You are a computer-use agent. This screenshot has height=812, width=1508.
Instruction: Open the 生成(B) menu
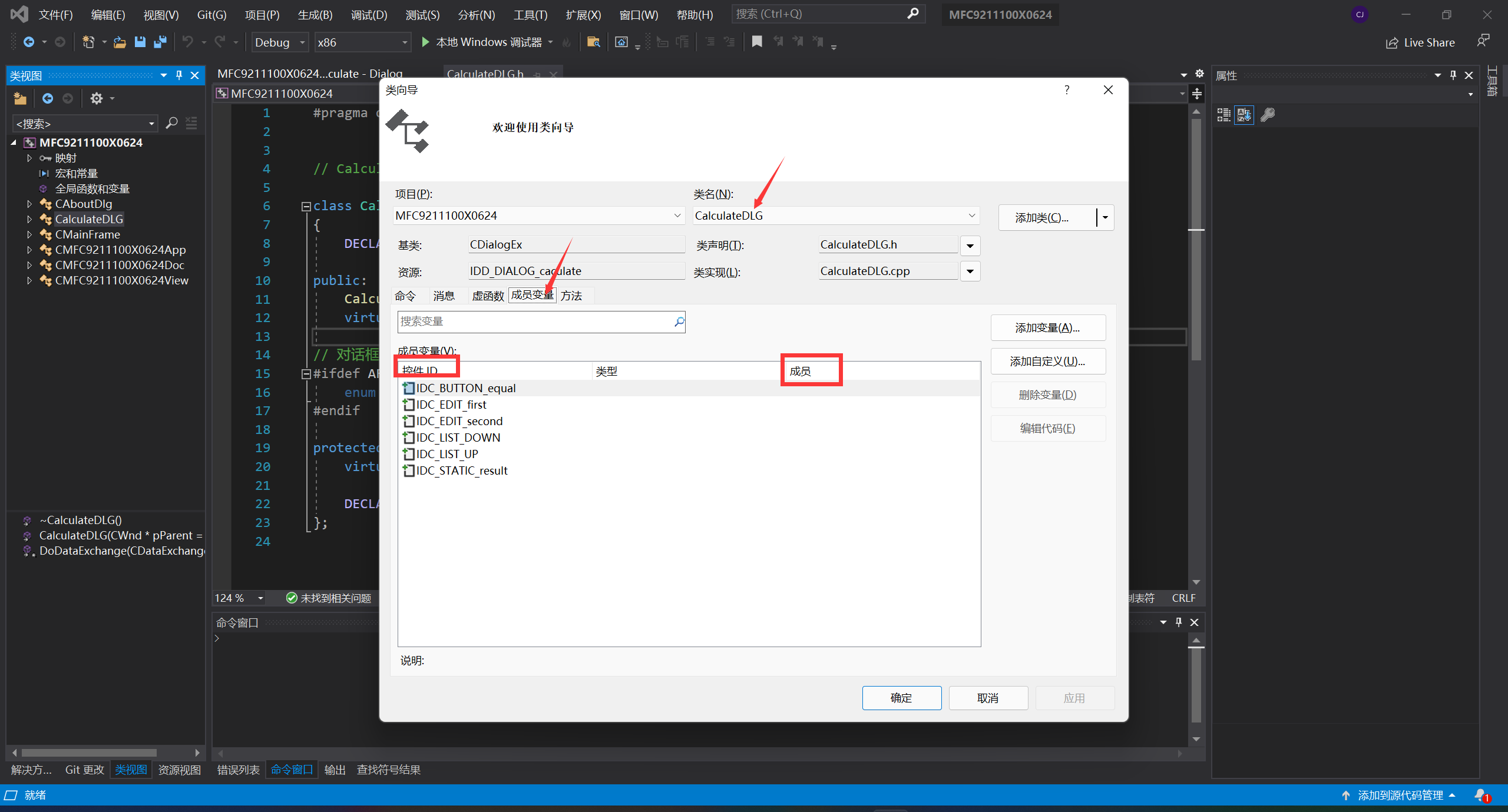tap(315, 15)
